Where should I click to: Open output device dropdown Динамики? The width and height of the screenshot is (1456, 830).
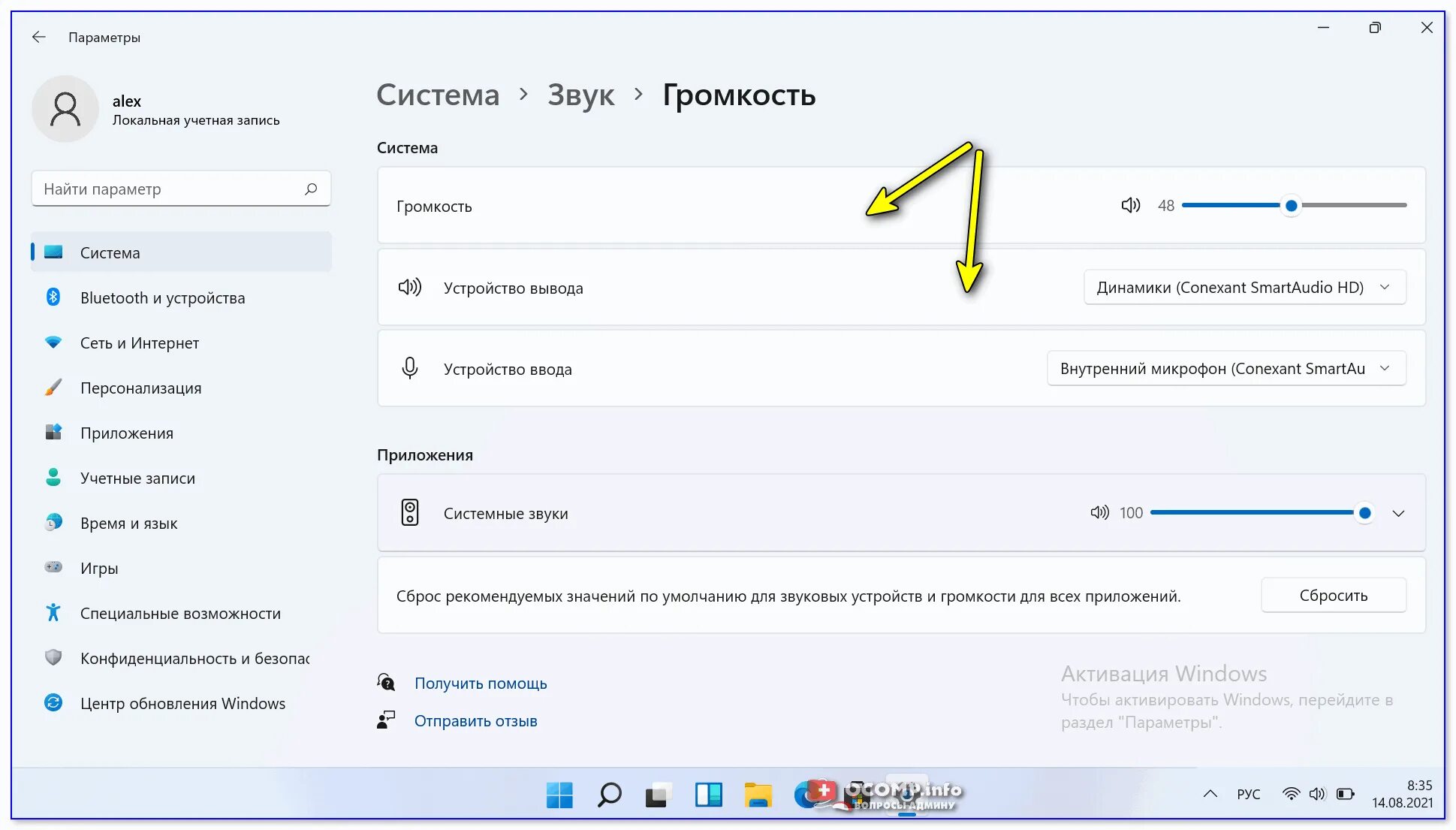pos(1244,287)
